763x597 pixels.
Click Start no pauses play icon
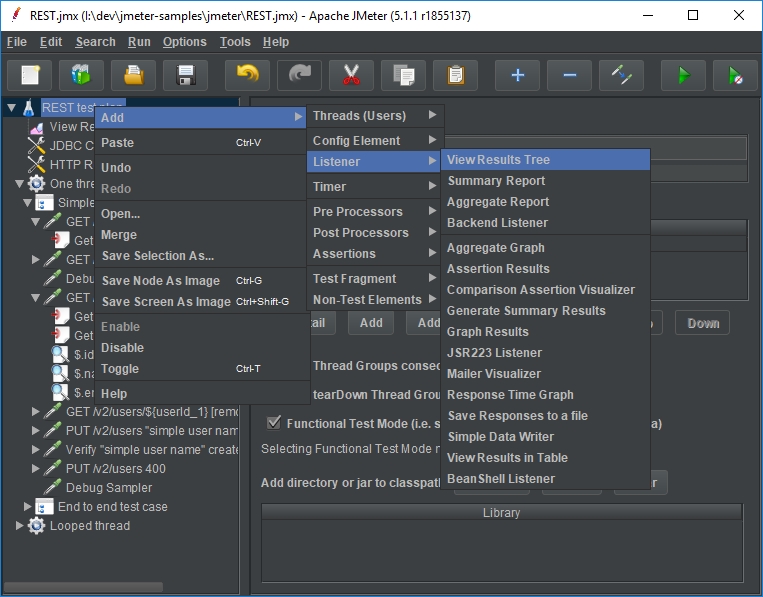(x=735, y=75)
